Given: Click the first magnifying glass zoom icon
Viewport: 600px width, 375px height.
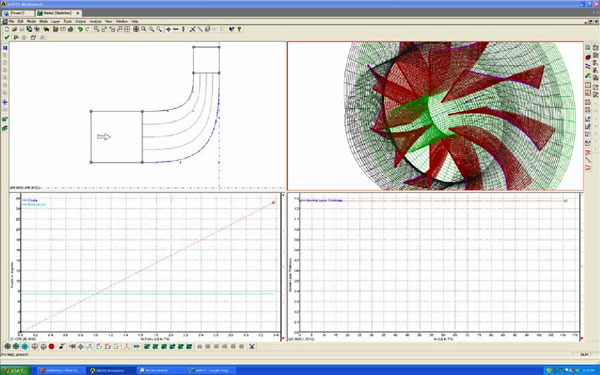Looking at the screenshot, I should click(x=144, y=29).
